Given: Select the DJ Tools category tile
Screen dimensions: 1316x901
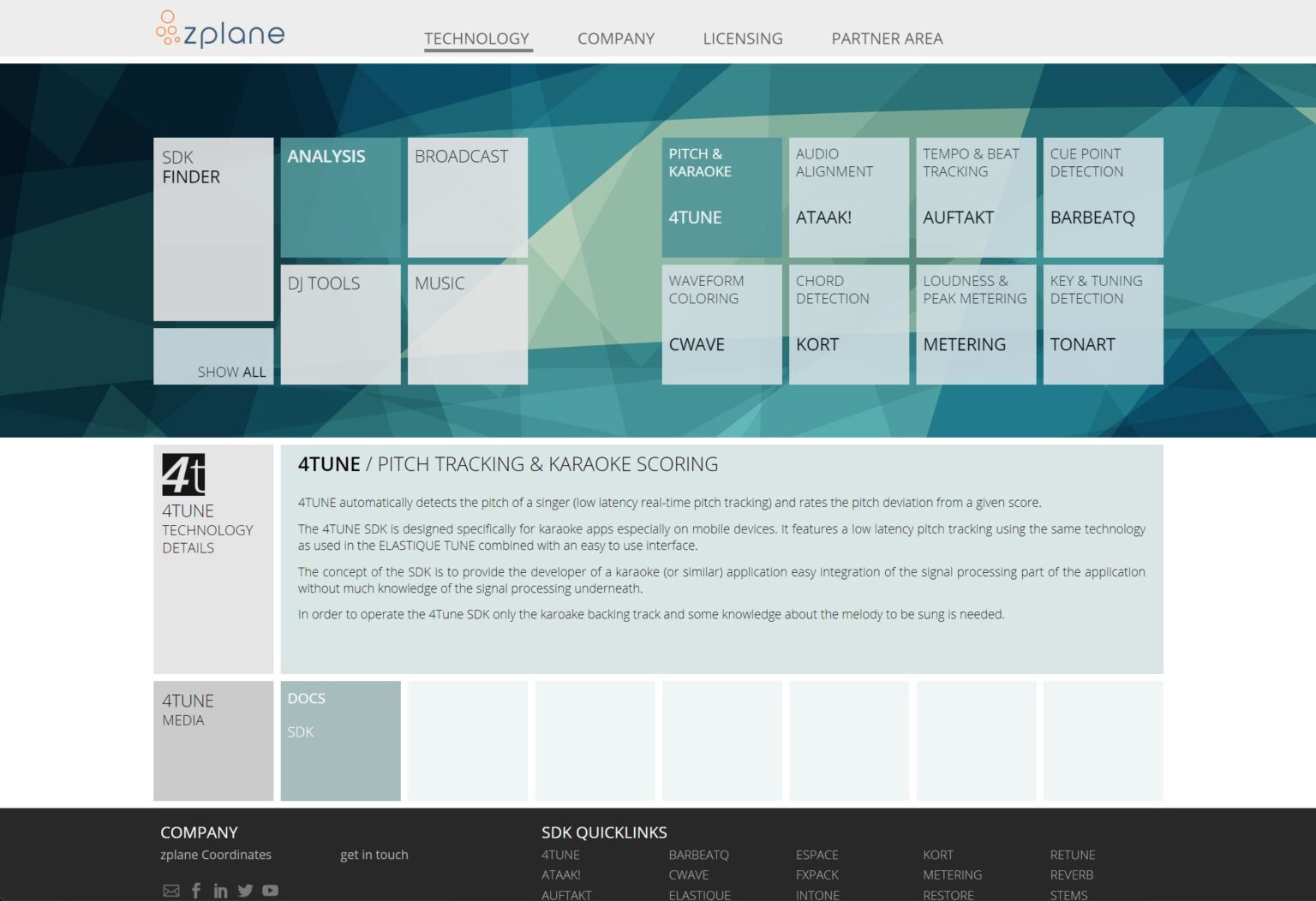Looking at the screenshot, I should point(340,324).
